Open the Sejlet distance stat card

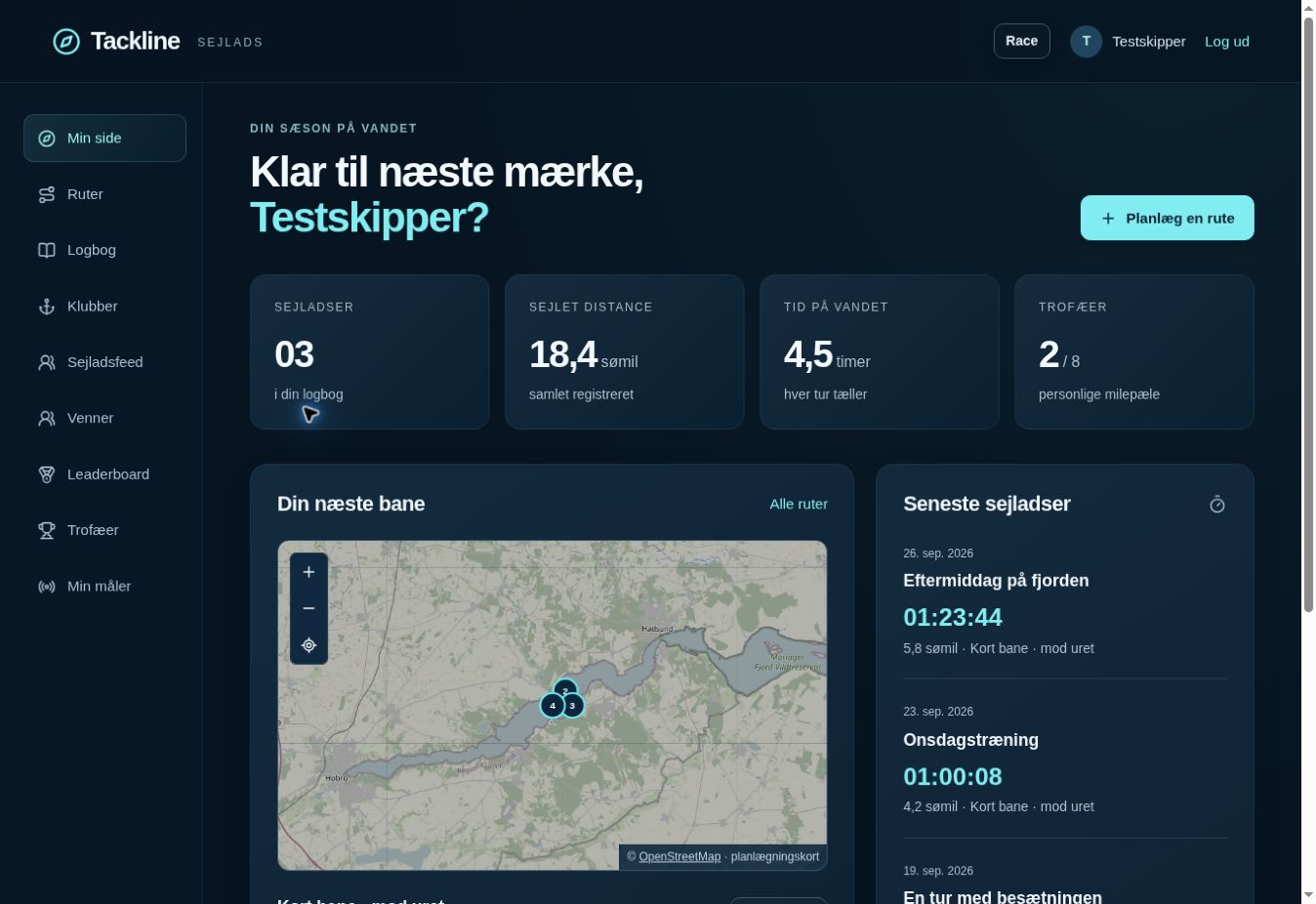coord(625,351)
